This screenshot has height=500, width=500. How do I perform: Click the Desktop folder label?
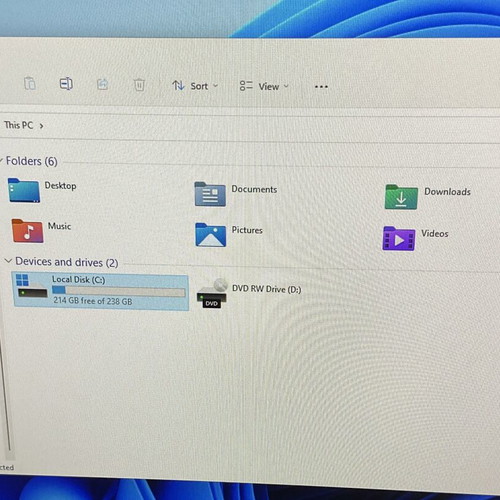(60, 186)
